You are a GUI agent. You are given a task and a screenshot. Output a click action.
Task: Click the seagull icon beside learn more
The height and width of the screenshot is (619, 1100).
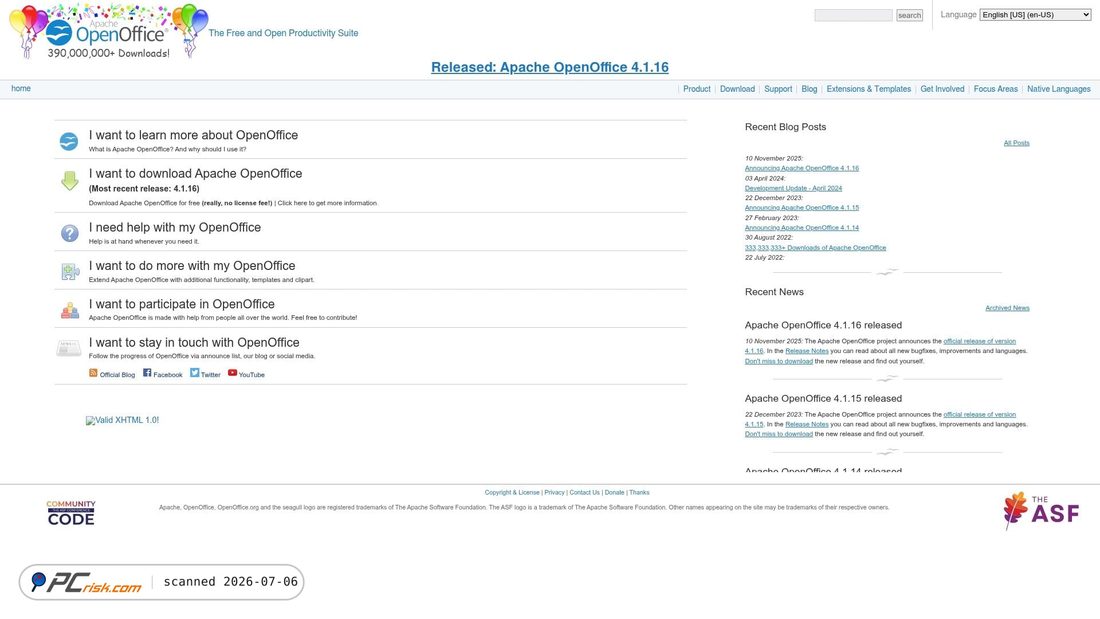click(69, 142)
